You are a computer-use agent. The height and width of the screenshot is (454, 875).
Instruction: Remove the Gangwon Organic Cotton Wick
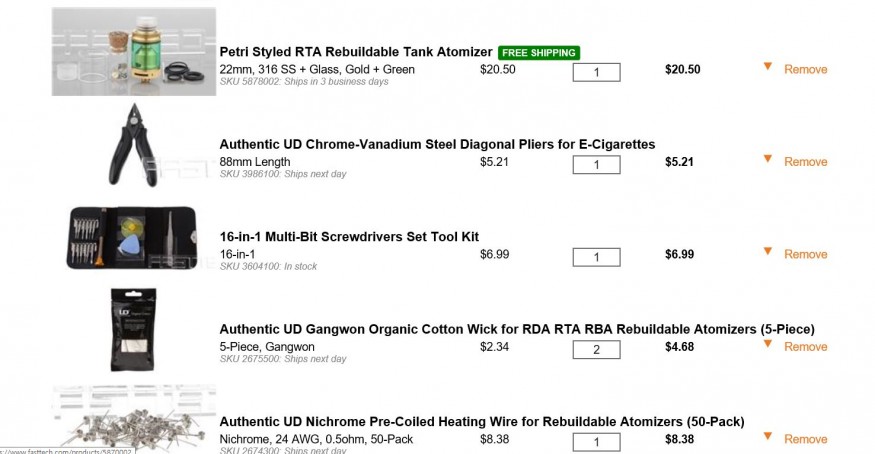pos(805,347)
